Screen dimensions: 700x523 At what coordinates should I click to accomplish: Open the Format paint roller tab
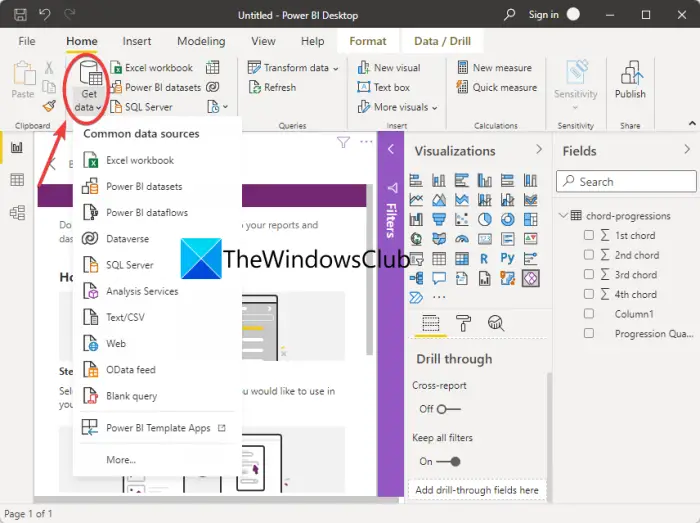[463, 322]
